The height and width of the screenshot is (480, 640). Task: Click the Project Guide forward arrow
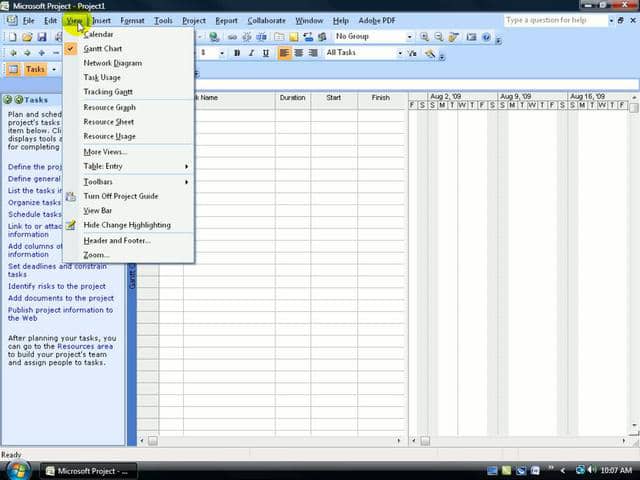(18, 100)
